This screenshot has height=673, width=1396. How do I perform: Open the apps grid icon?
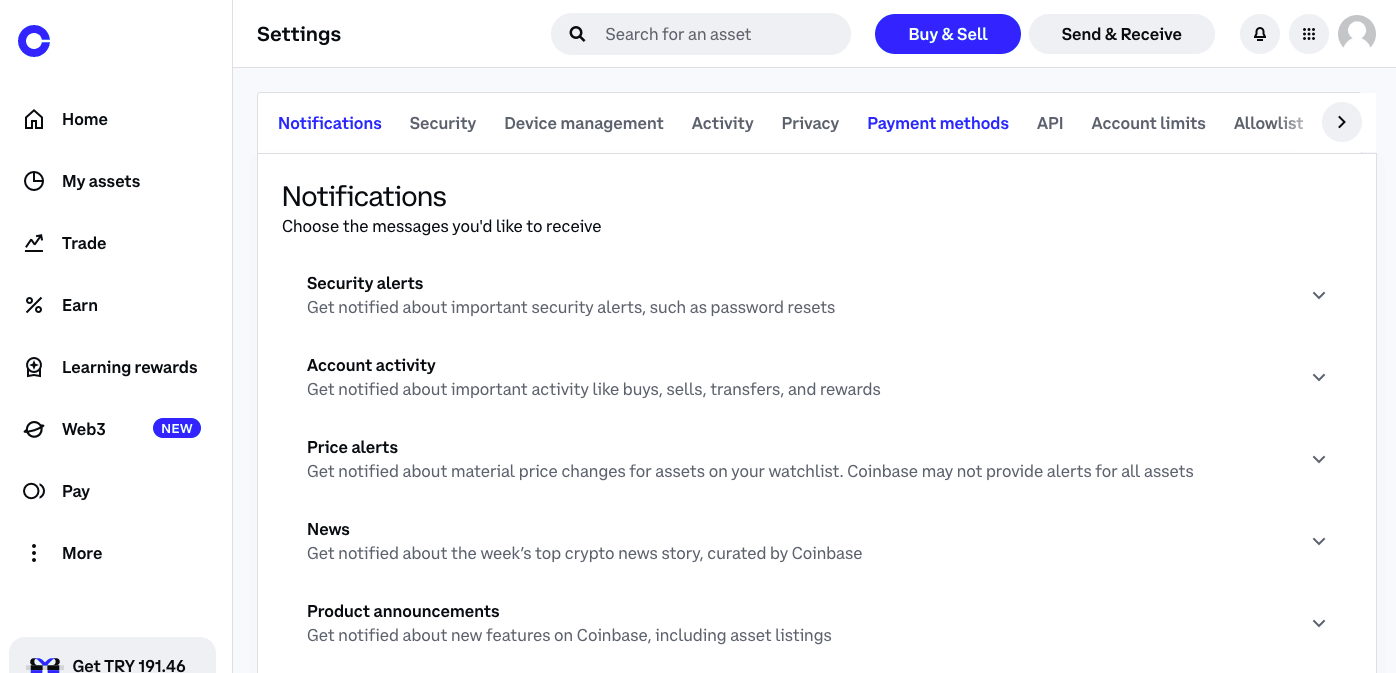pos(1309,34)
